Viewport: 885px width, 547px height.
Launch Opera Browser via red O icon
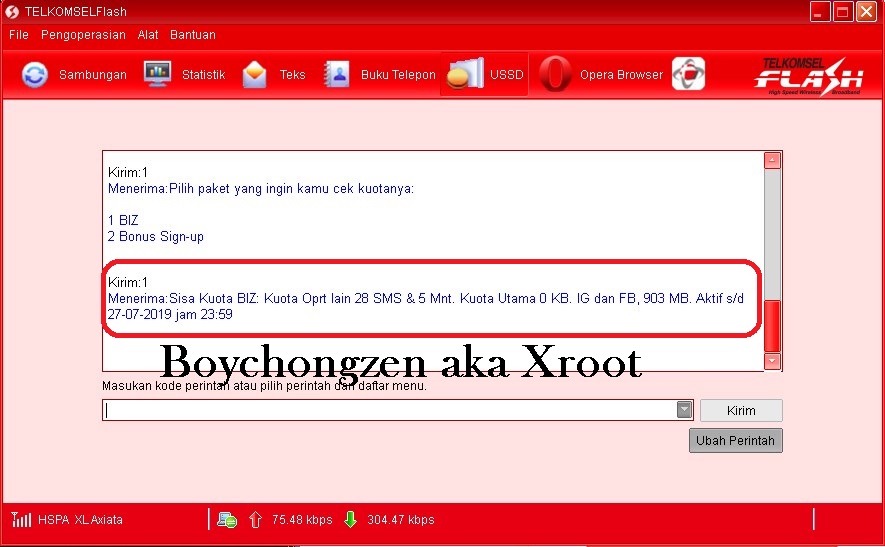pos(555,74)
